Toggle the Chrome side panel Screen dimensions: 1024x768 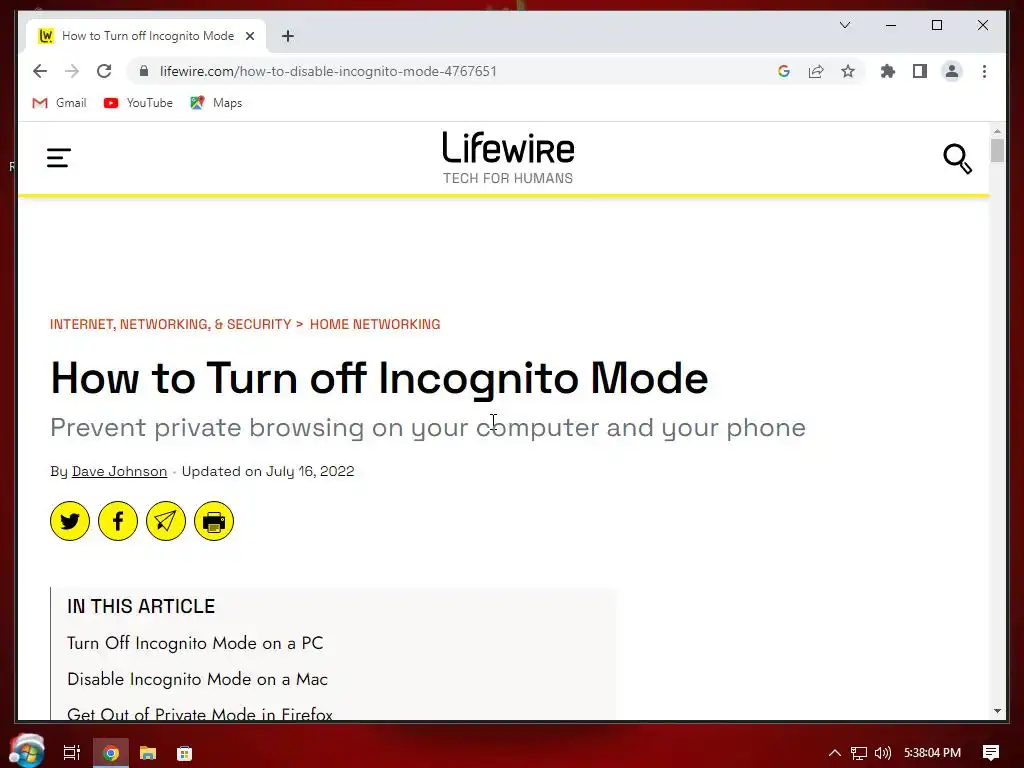tap(920, 71)
